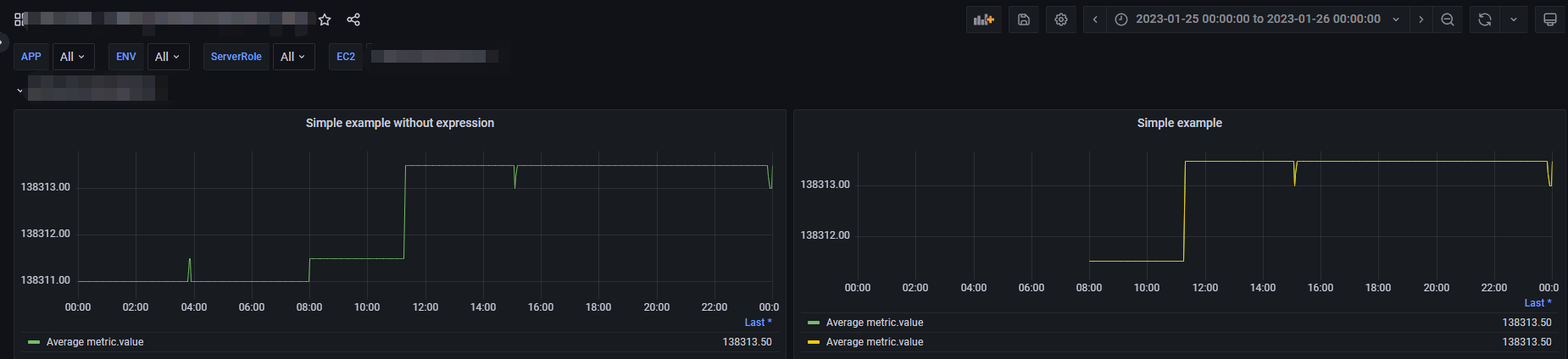
Task: Click the Add panel icon
Action: coord(984,19)
